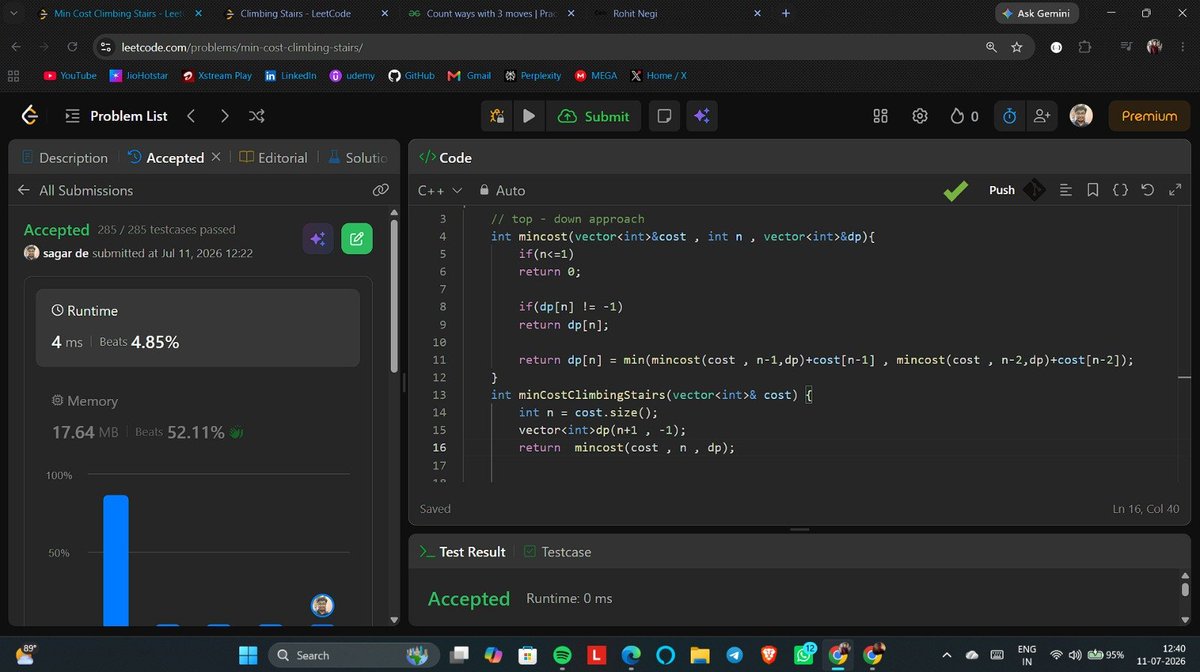The image size is (1200, 672).
Task: Open the Editorial tab
Action: [273, 157]
